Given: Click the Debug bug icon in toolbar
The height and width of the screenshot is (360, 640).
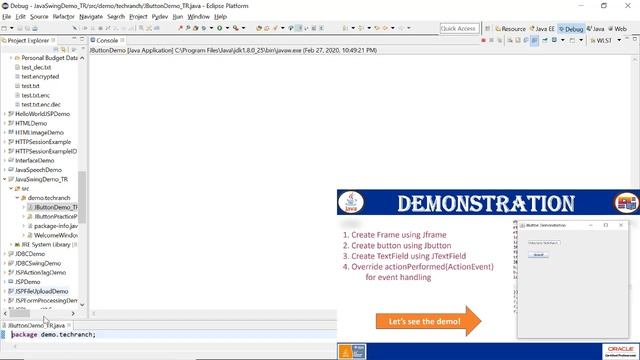Looking at the screenshot, I should click(204, 28).
